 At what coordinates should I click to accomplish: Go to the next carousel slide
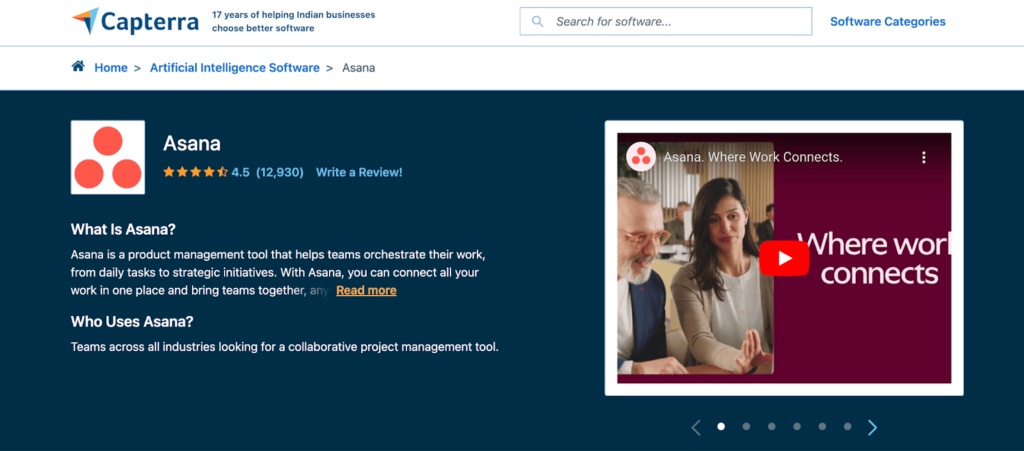(872, 428)
